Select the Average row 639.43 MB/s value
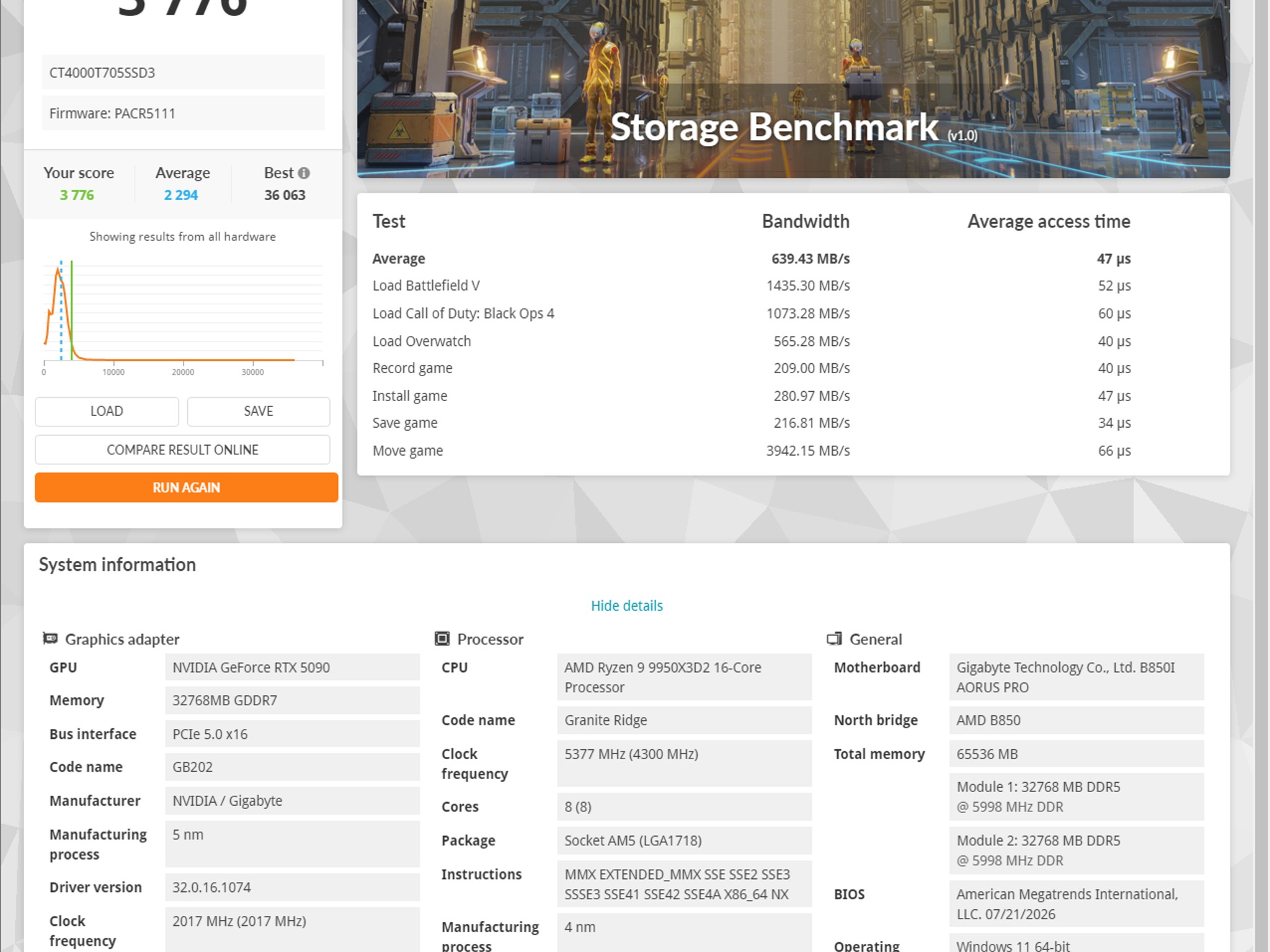Viewport: 1270px width, 952px height. tap(810, 258)
